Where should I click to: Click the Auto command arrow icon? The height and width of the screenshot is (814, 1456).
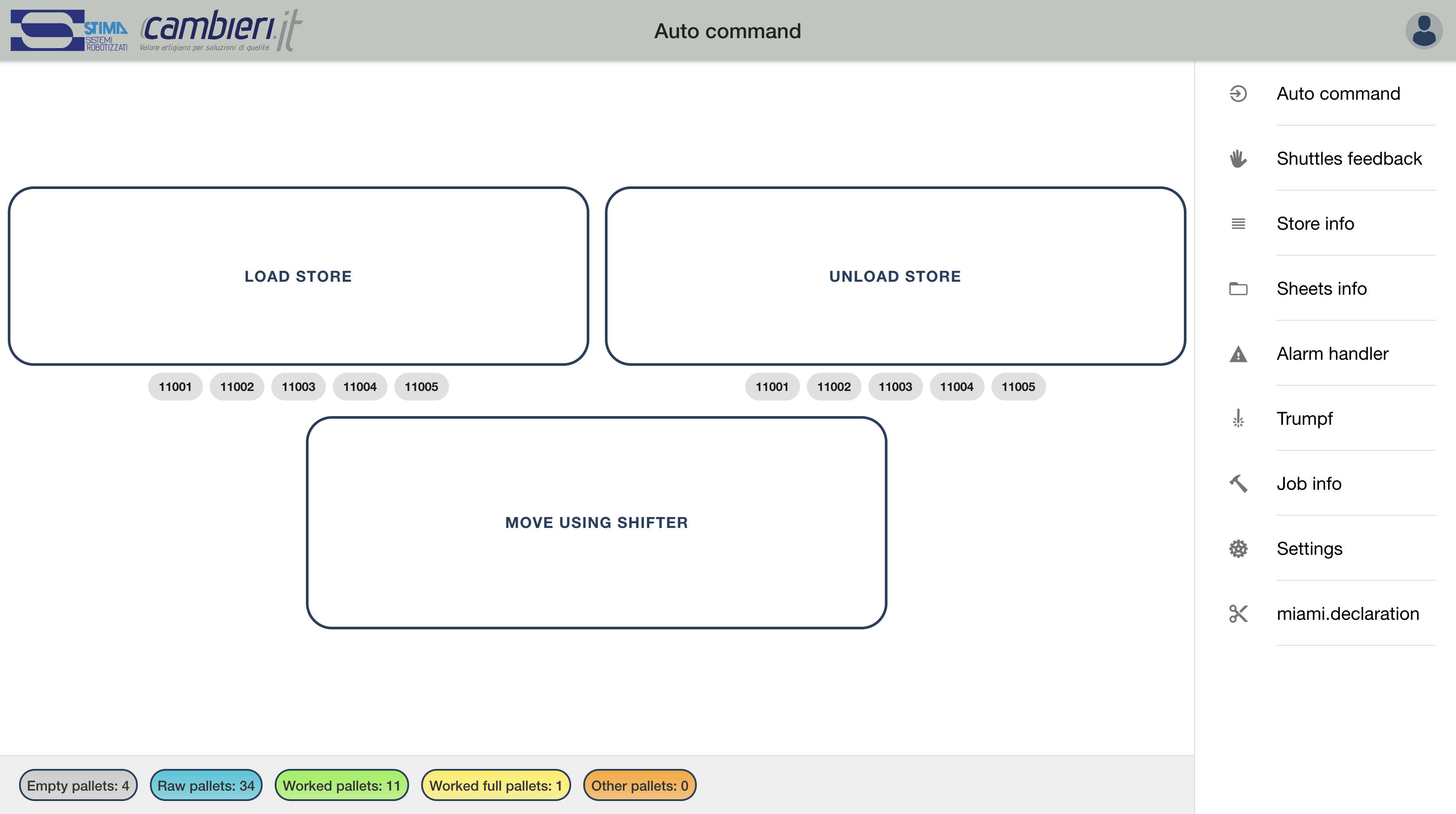[1238, 93]
